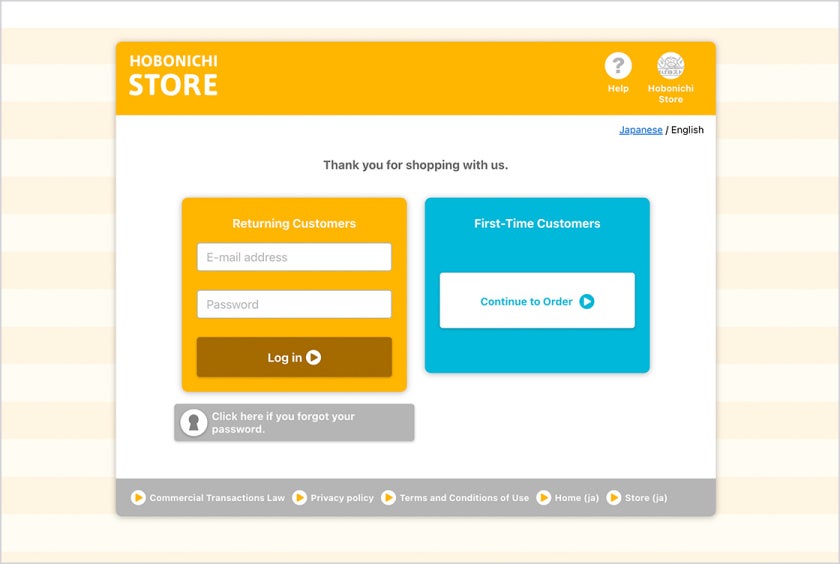Image resolution: width=840 pixels, height=564 pixels.
Task: Switch language to Japanese
Action: 640,130
